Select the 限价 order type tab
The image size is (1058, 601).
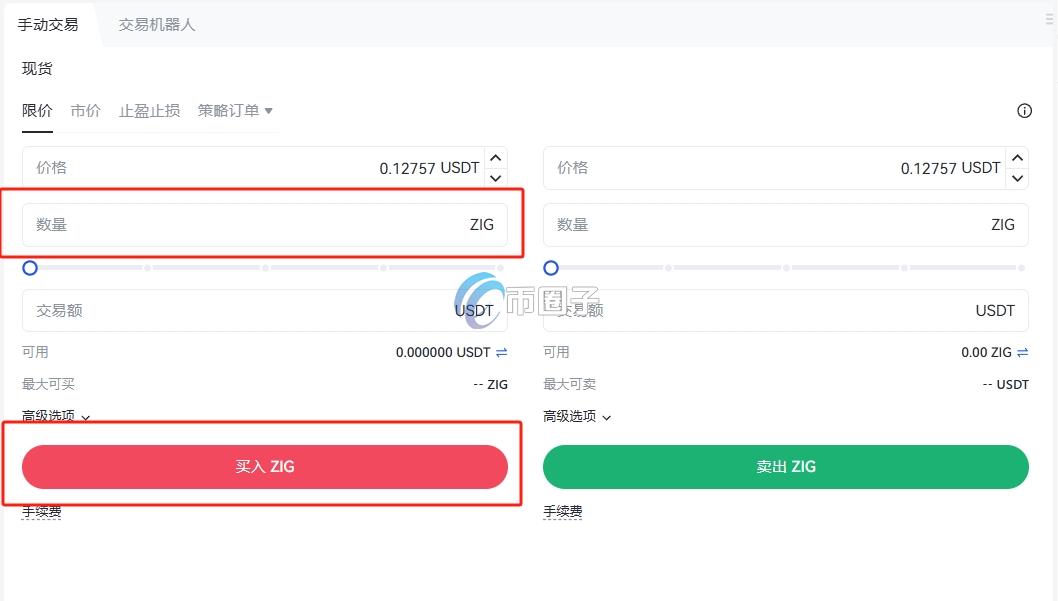click(37, 111)
